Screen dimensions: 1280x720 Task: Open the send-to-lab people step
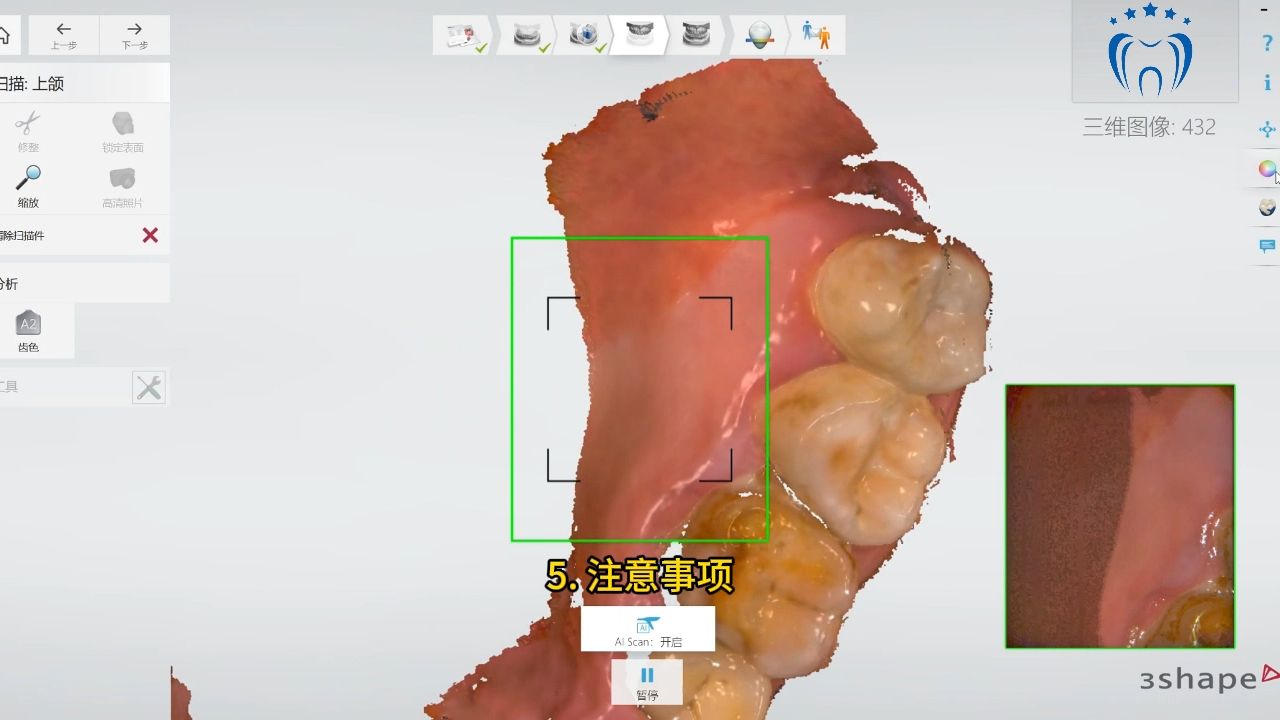tap(816, 35)
